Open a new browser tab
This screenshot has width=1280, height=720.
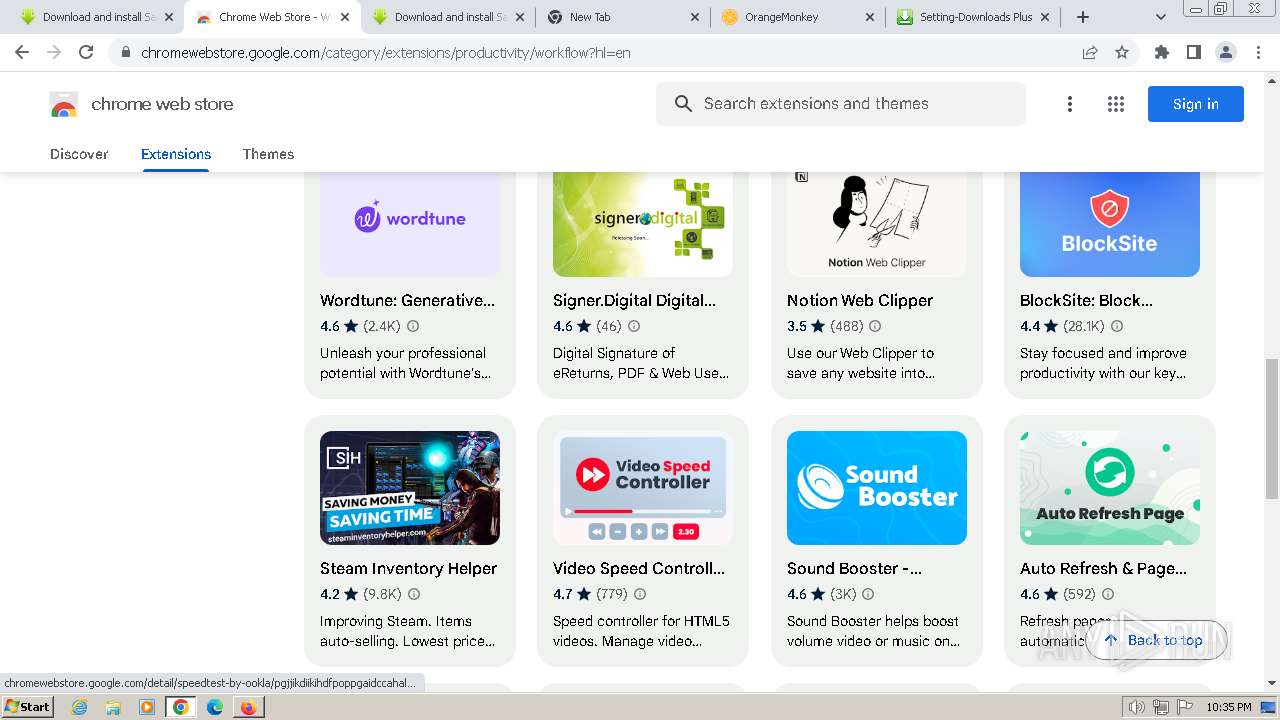[x=1082, y=17]
